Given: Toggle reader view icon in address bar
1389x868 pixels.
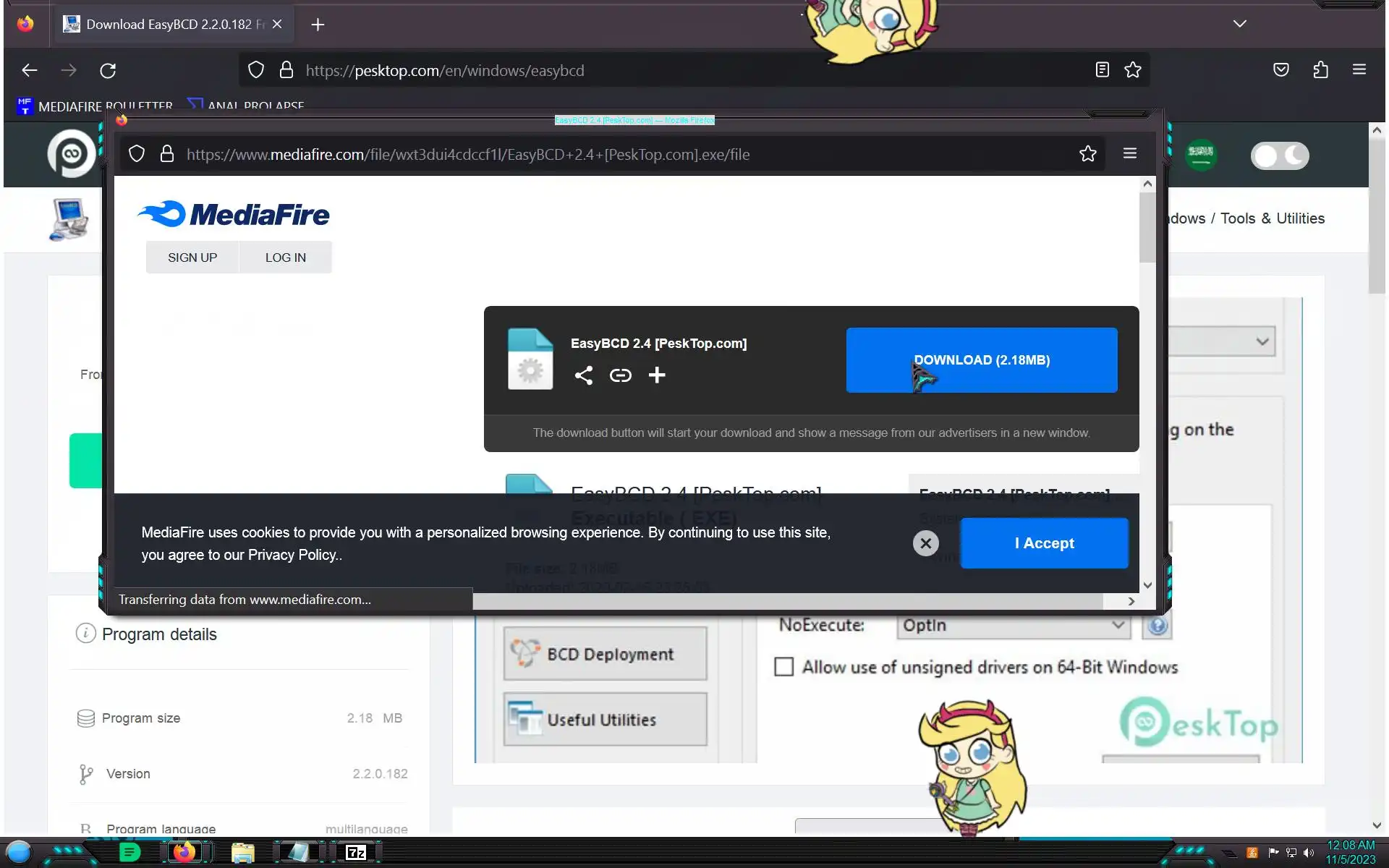Looking at the screenshot, I should 1102,70.
